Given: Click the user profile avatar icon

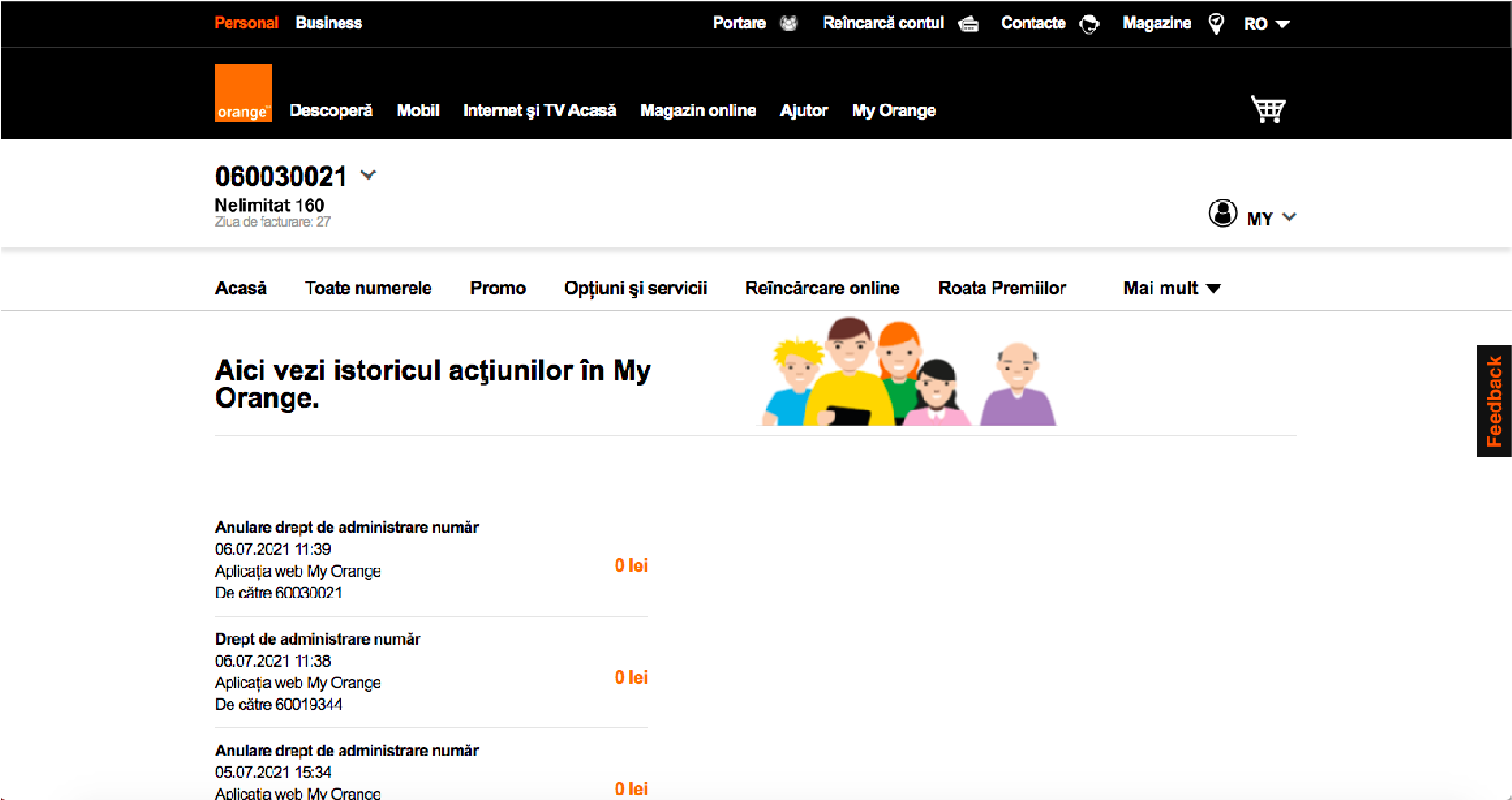Looking at the screenshot, I should [x=1222, y=214].
